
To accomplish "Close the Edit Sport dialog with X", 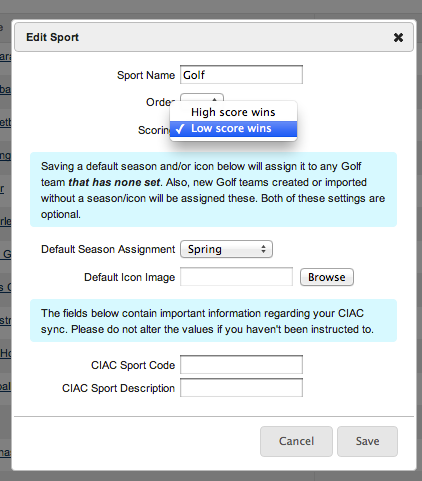I will tap(398, 37).
